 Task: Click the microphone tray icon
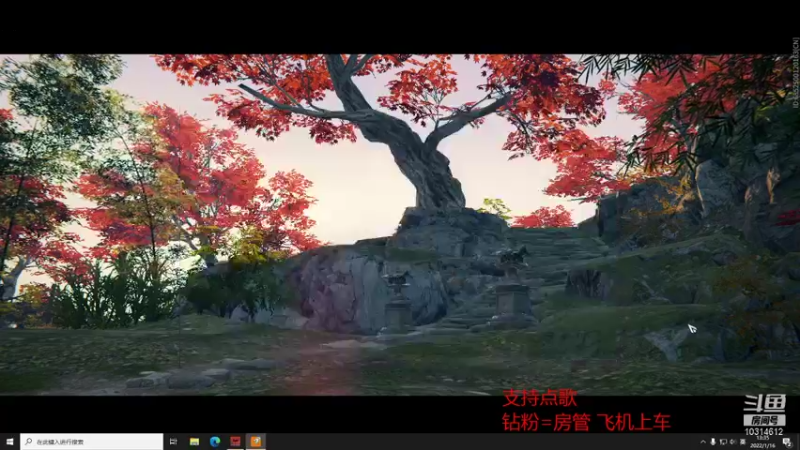click(x=713, y=442)
